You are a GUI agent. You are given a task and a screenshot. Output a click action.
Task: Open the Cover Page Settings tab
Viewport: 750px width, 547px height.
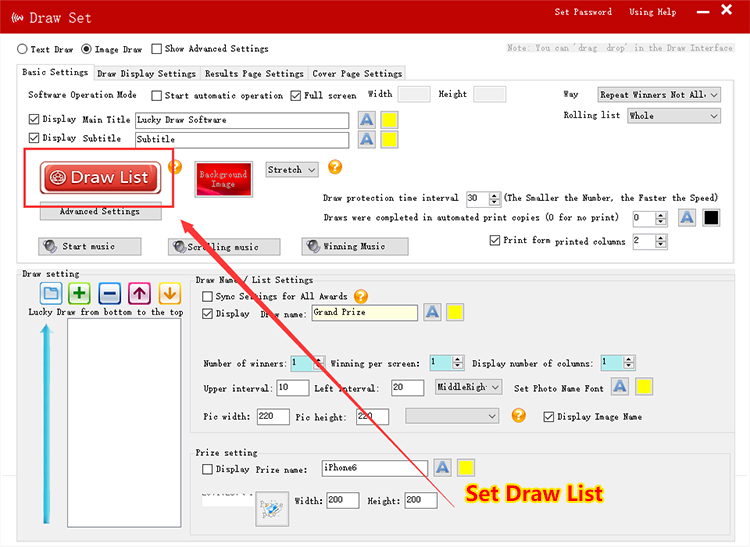[x=357, y=73]
